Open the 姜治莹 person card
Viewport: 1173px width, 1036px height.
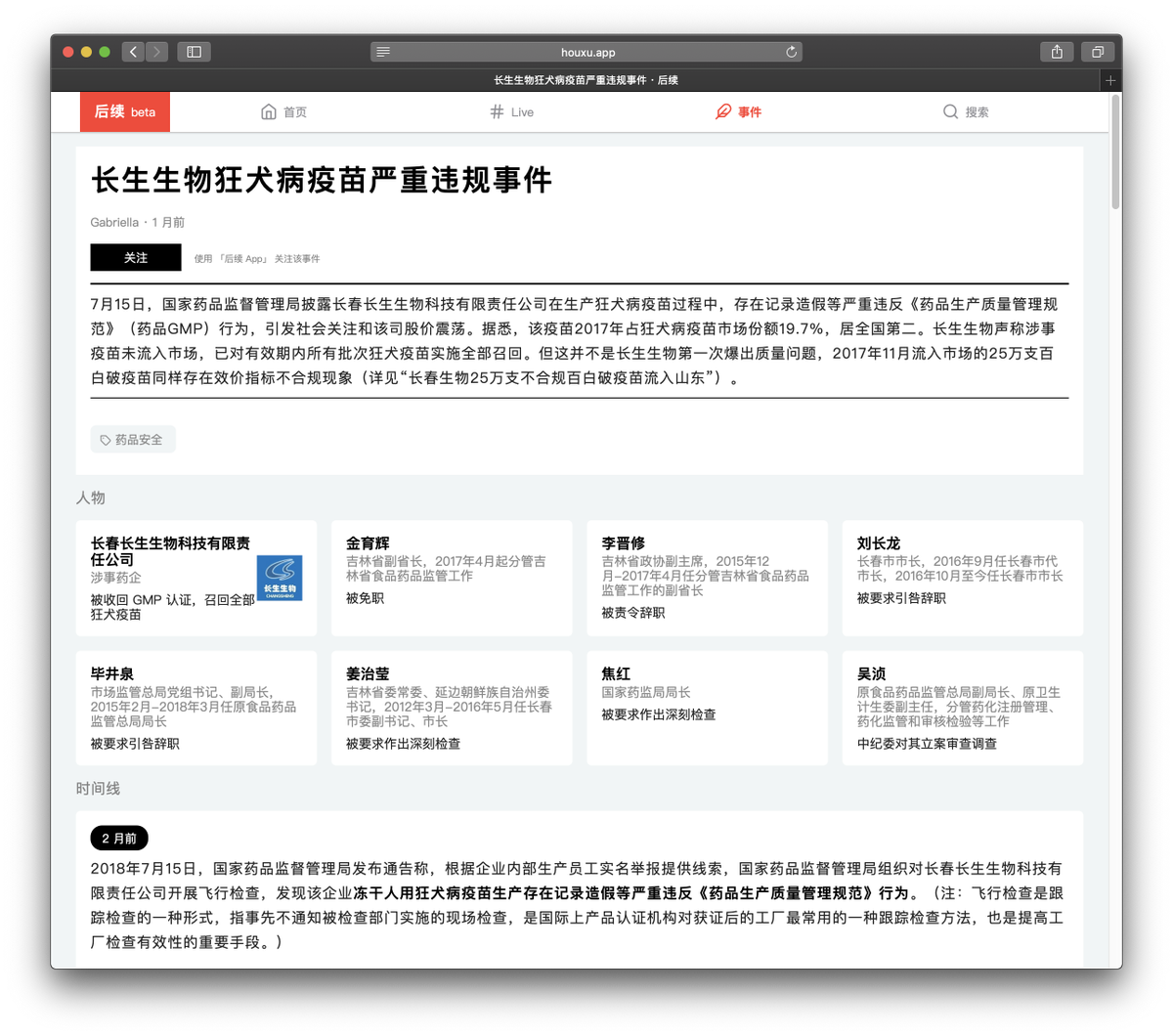pyautogui.click(x=452, y=708)
